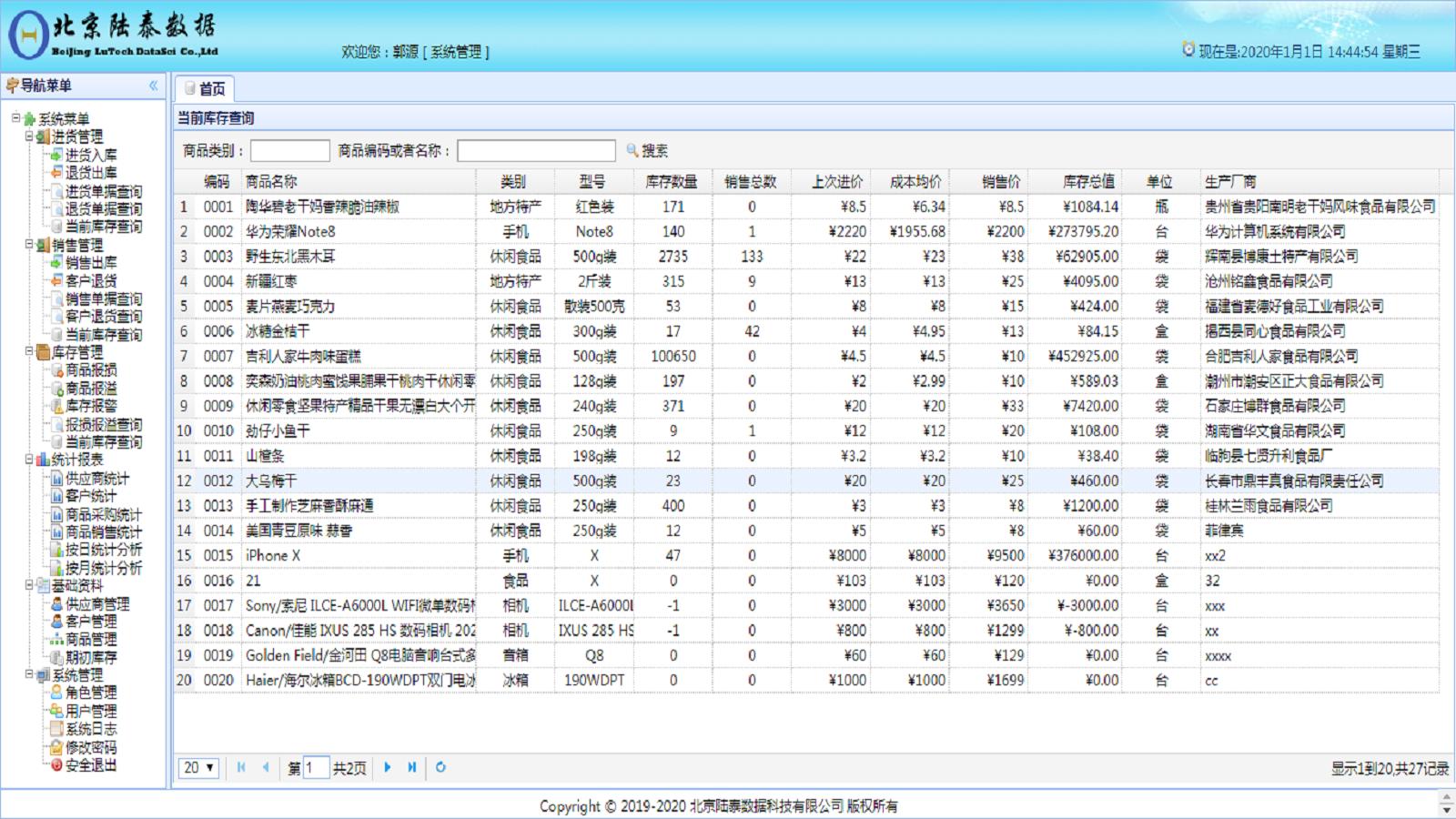Refresh the inventory table

click(x=440, y=767)
